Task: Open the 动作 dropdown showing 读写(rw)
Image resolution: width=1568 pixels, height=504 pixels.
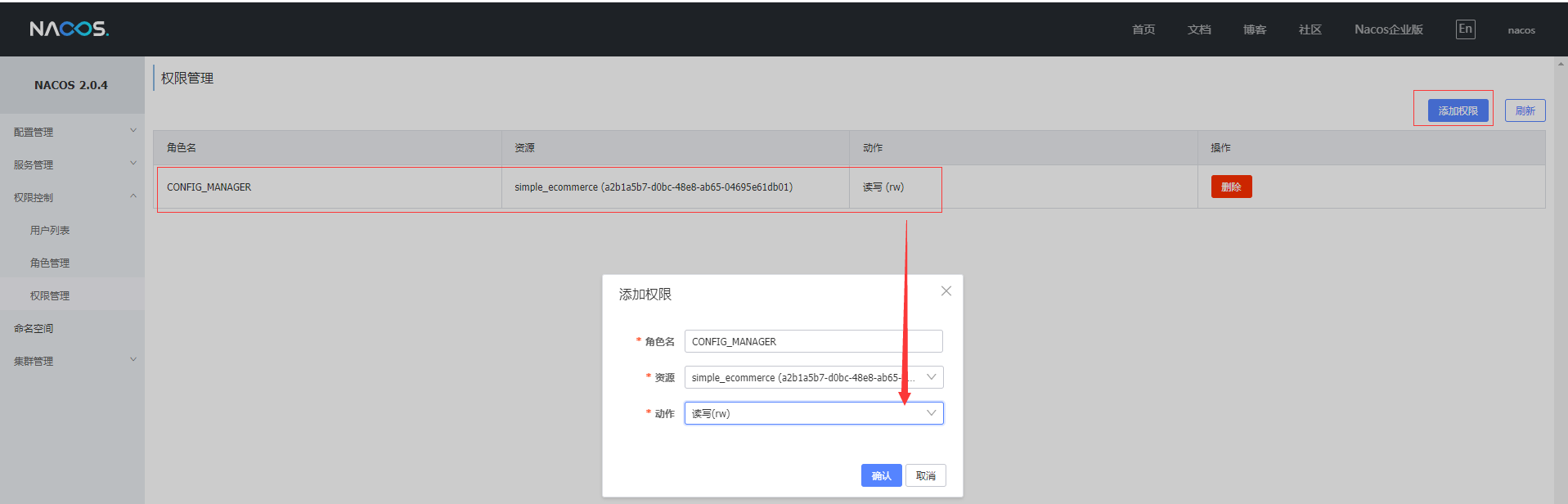Action: pyautogui.click(x=813, y=413)
